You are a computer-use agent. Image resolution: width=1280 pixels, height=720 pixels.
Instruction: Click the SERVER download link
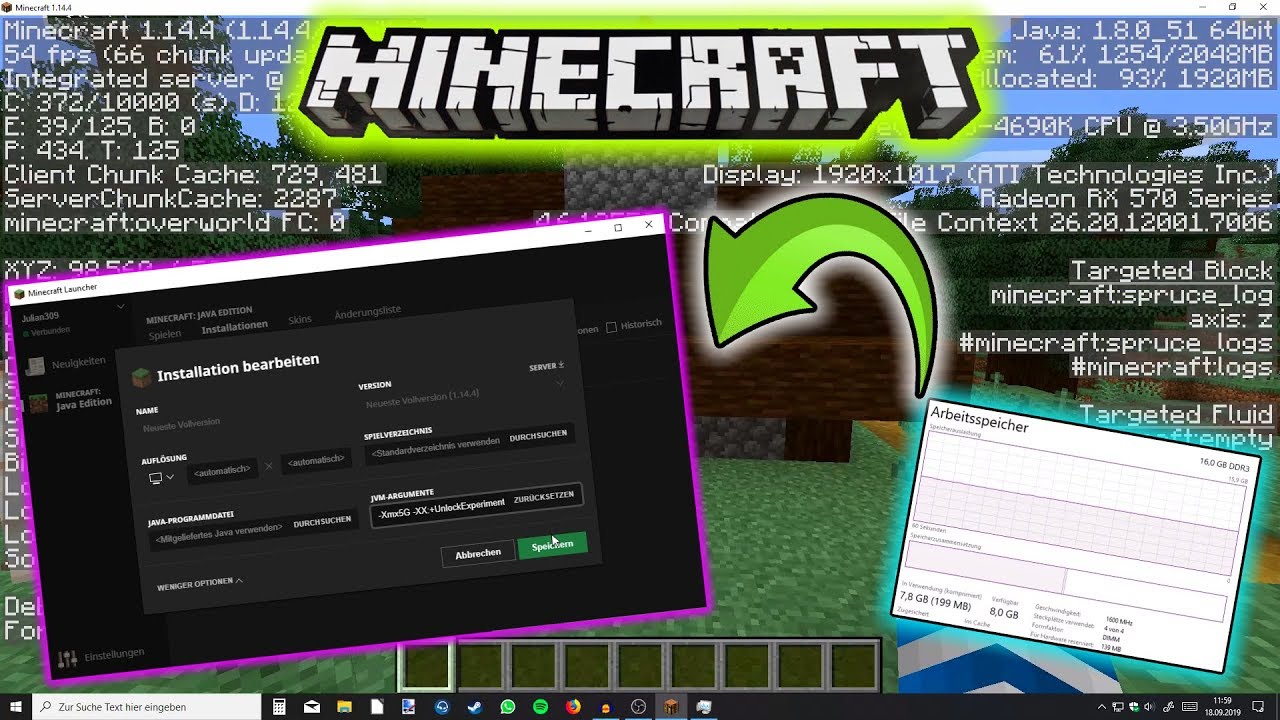546,366
